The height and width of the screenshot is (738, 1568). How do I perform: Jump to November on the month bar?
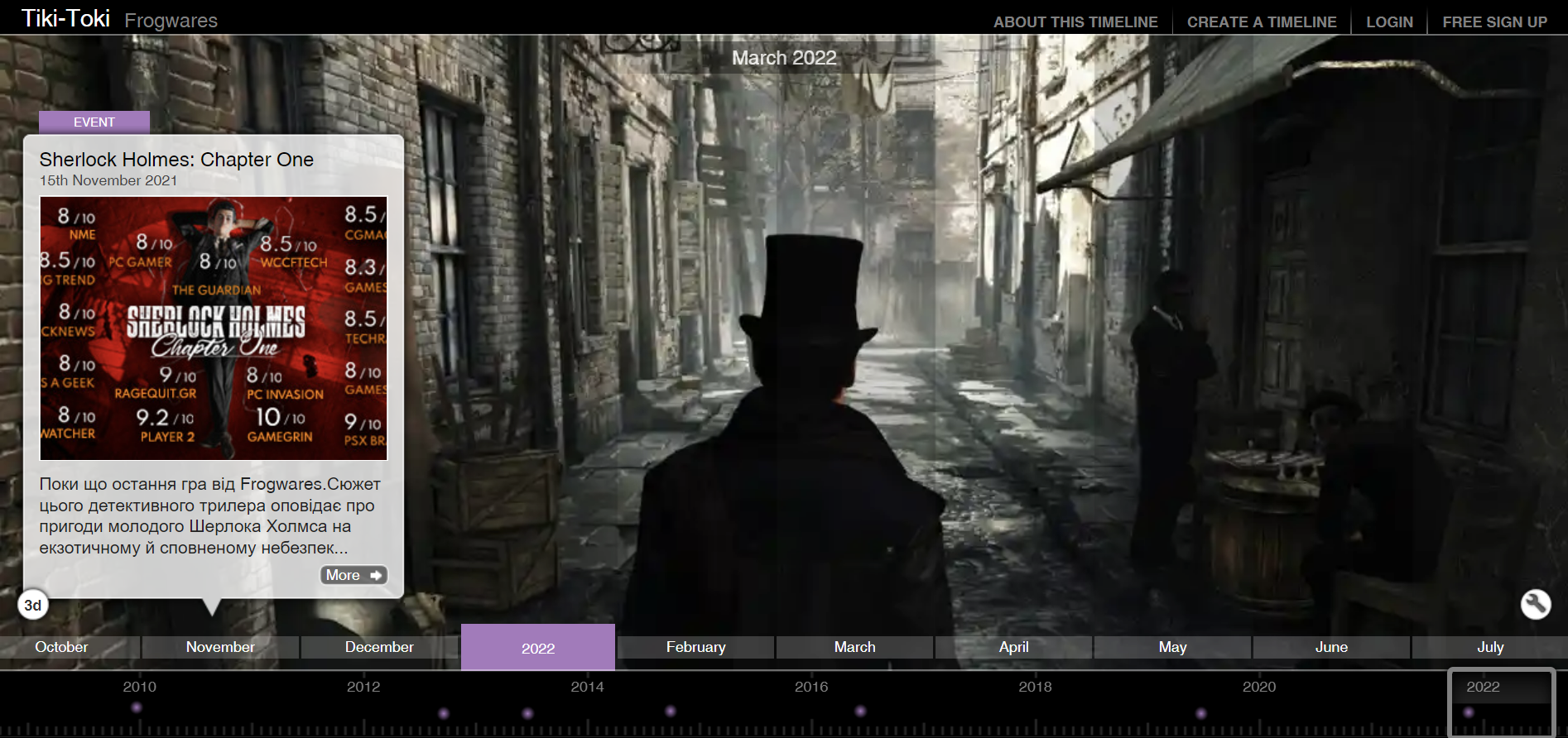tap(220, 647)
